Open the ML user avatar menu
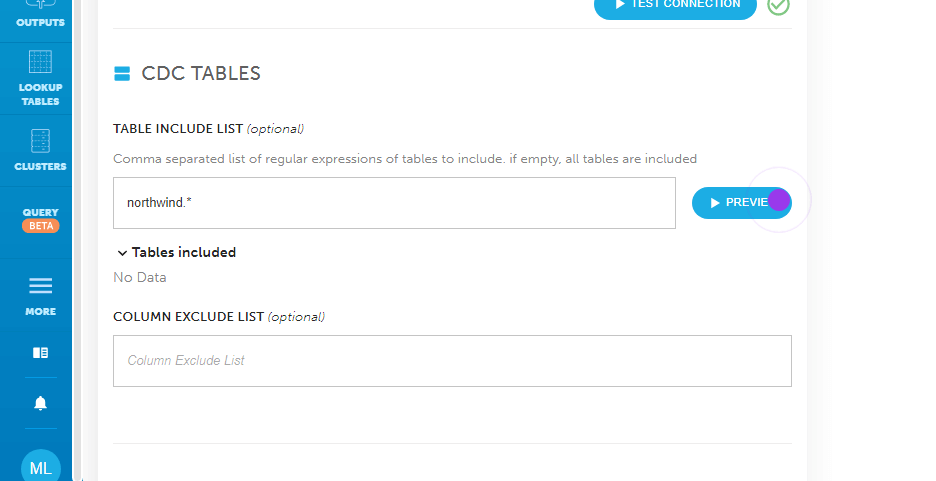This screenshot has height=481, width=936. [41, 465]
